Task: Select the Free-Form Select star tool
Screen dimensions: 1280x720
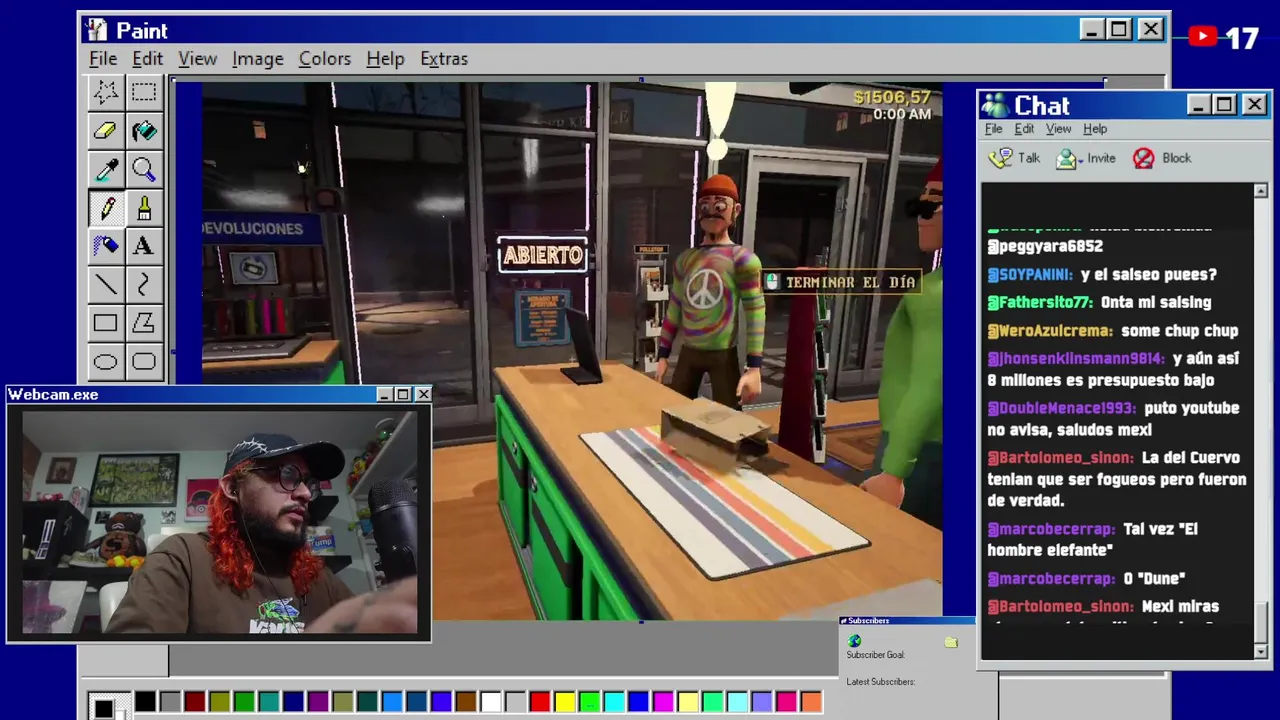Action: [105, 93]
